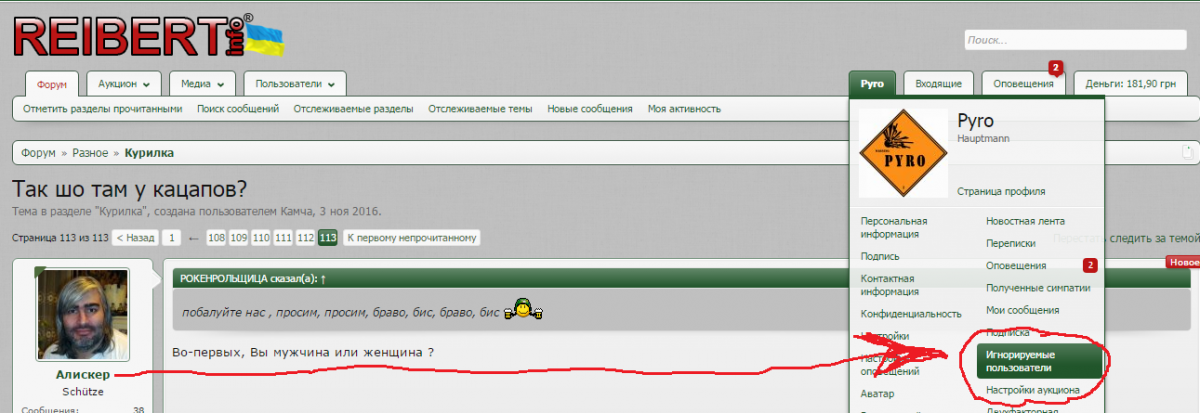1200x413 pixels.
Task: Open 'Конфиденциальность' menu item
Action: coord(911,313)
